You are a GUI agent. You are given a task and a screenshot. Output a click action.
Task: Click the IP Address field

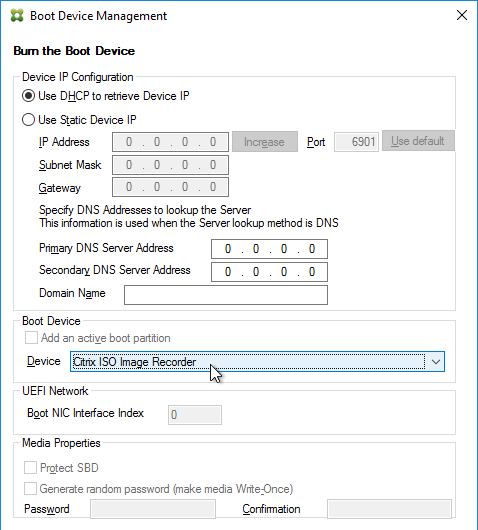170,142
